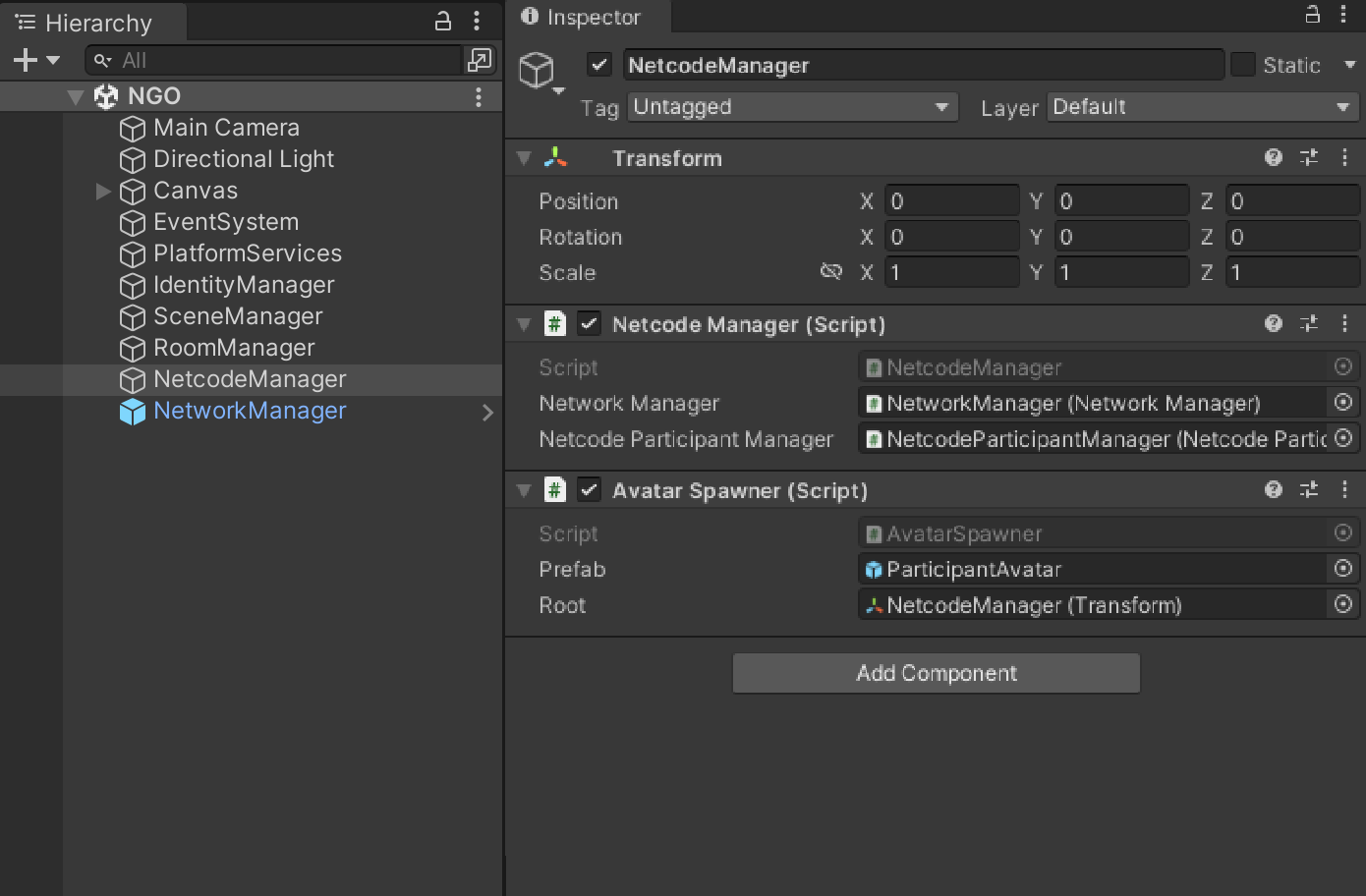Image resolution: width=1366 pixels, height=896 pixels.
Task: Open the NGO scene options menu
Action: point(479,96)
